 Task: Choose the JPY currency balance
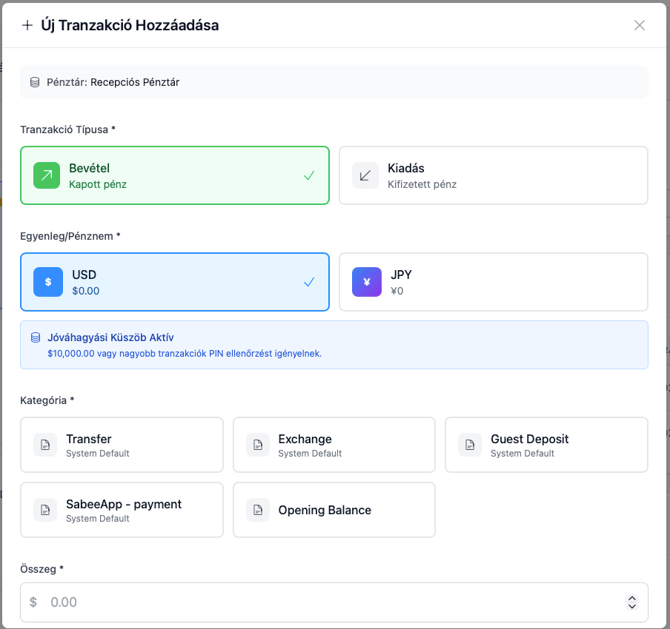493,282
